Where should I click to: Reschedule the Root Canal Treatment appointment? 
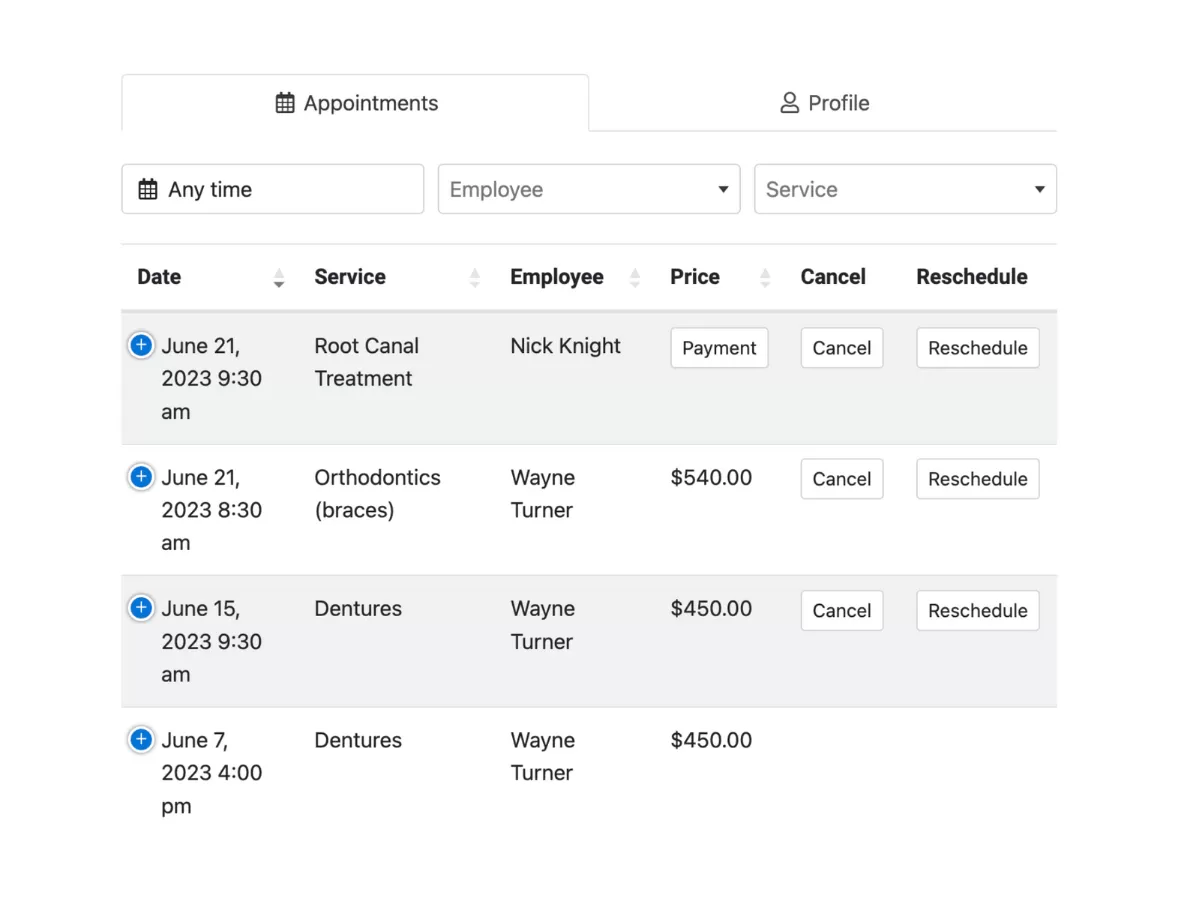click(977, 348)
